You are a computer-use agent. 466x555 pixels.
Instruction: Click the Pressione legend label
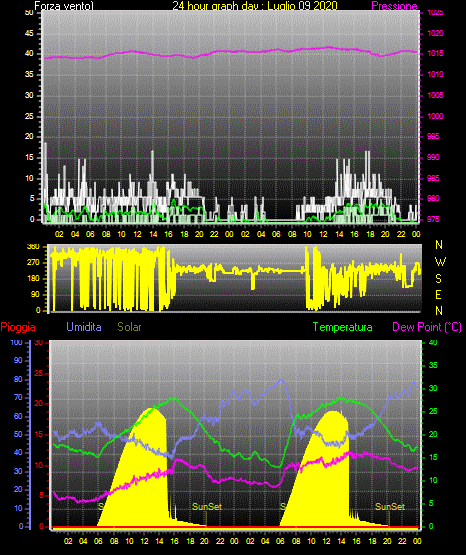pyautogui.click(x=394, y=6)
